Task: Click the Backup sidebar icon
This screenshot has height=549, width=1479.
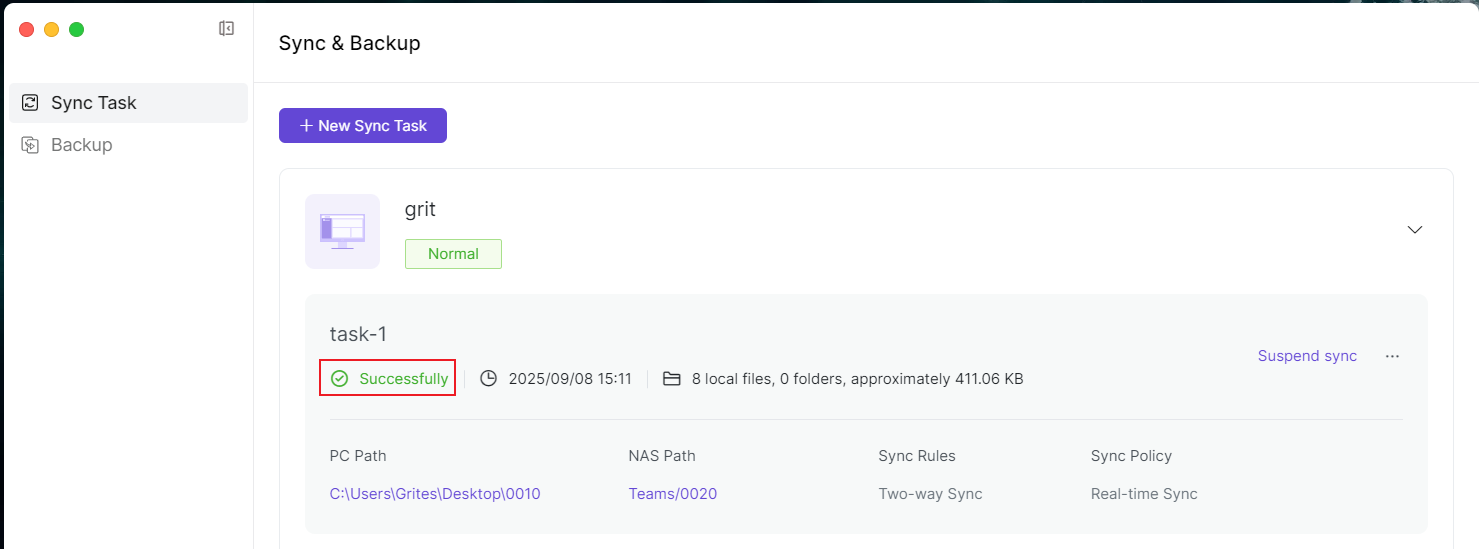Action: coord(30,145)
